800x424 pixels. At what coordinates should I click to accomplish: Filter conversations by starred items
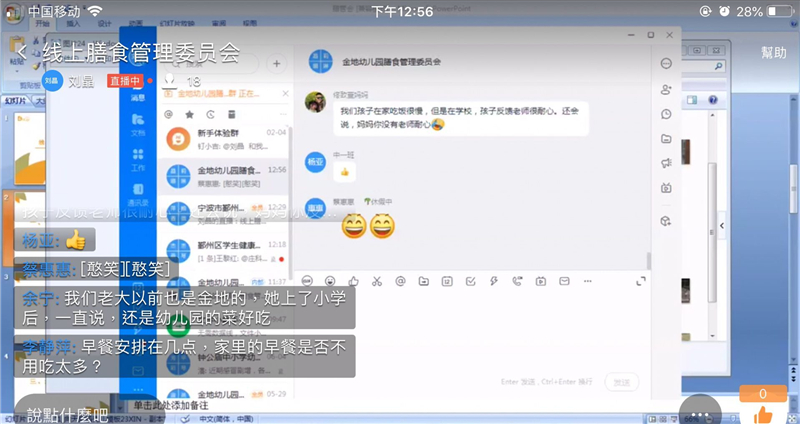click(189, 114)
